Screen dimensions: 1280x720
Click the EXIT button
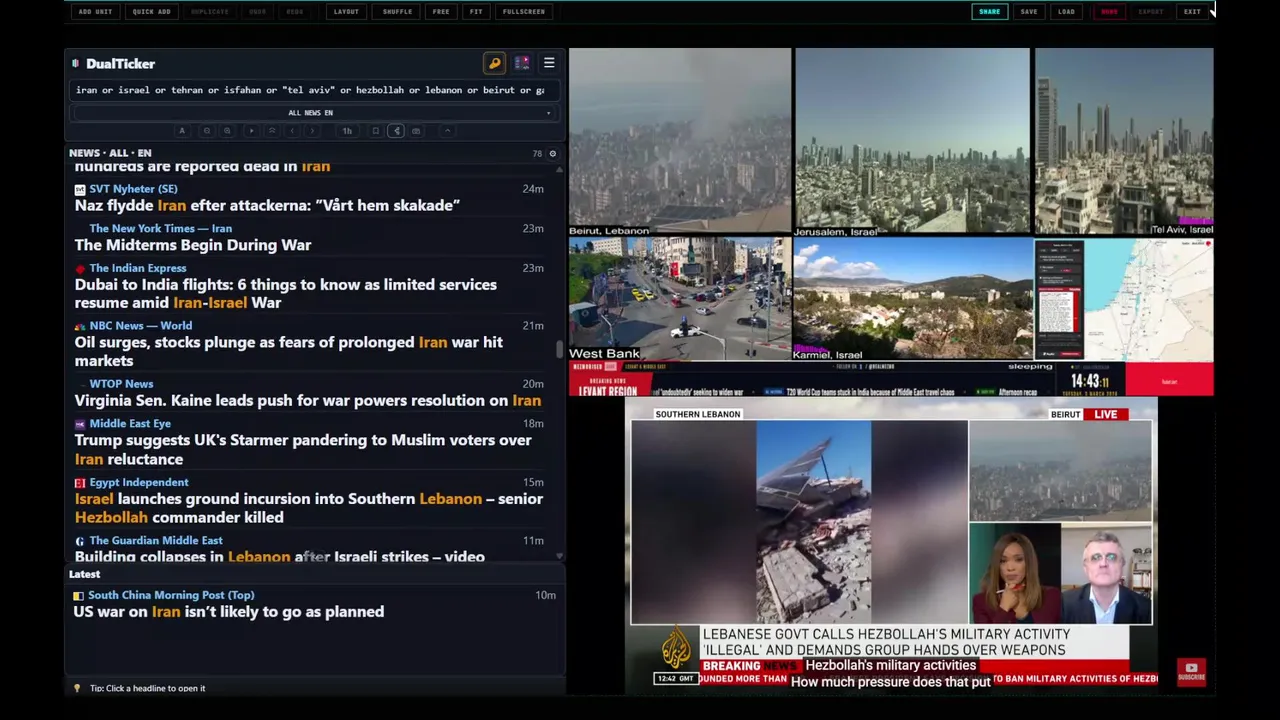point(1192,12)
